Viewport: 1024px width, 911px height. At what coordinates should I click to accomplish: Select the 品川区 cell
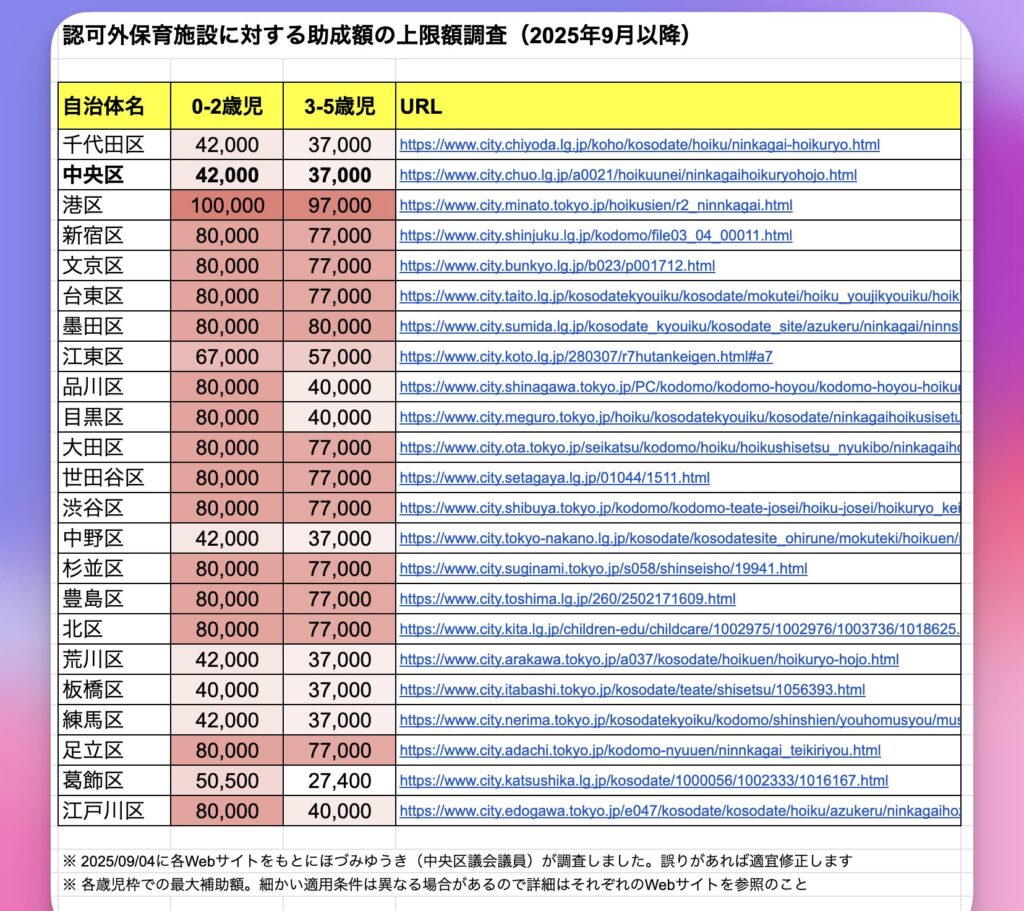tap(114, 387)
